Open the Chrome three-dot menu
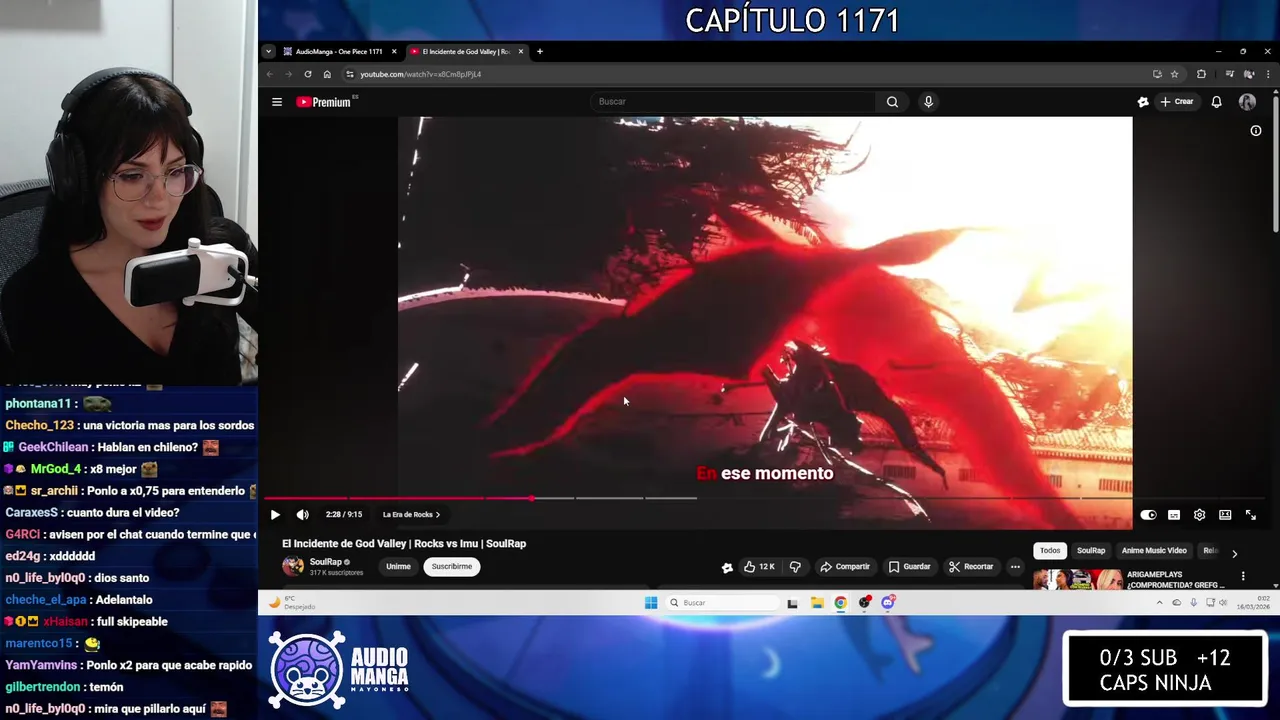The height and width of the screenshot is (720, 1280). click(x=1268, y=74)
